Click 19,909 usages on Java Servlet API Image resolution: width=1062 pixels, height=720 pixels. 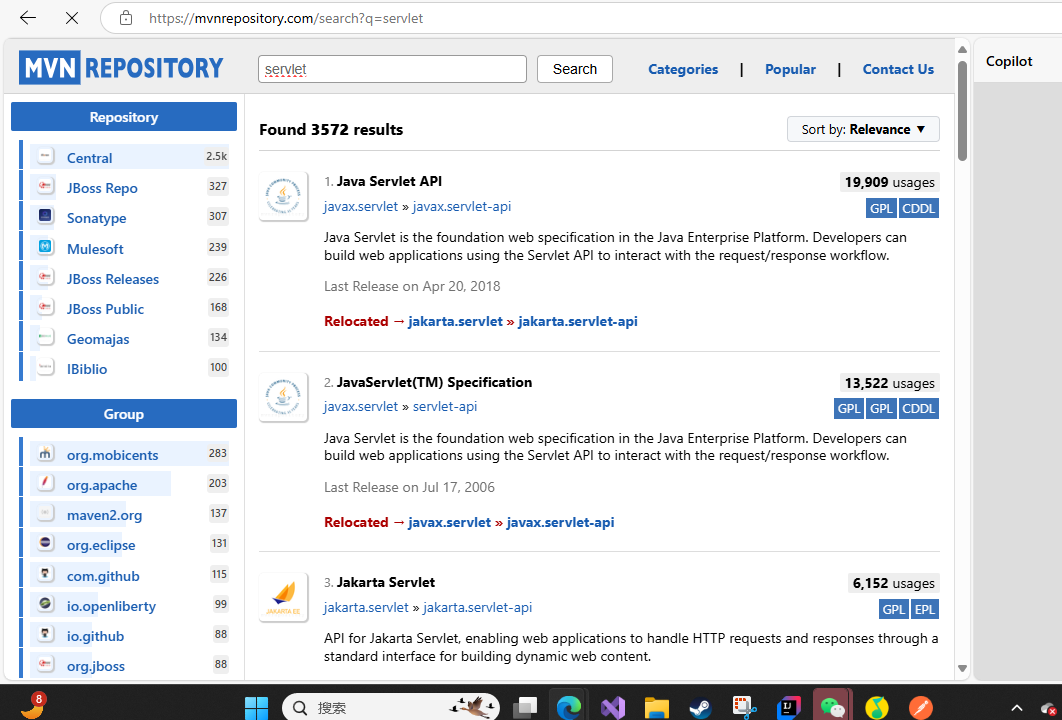pos(889,182)
